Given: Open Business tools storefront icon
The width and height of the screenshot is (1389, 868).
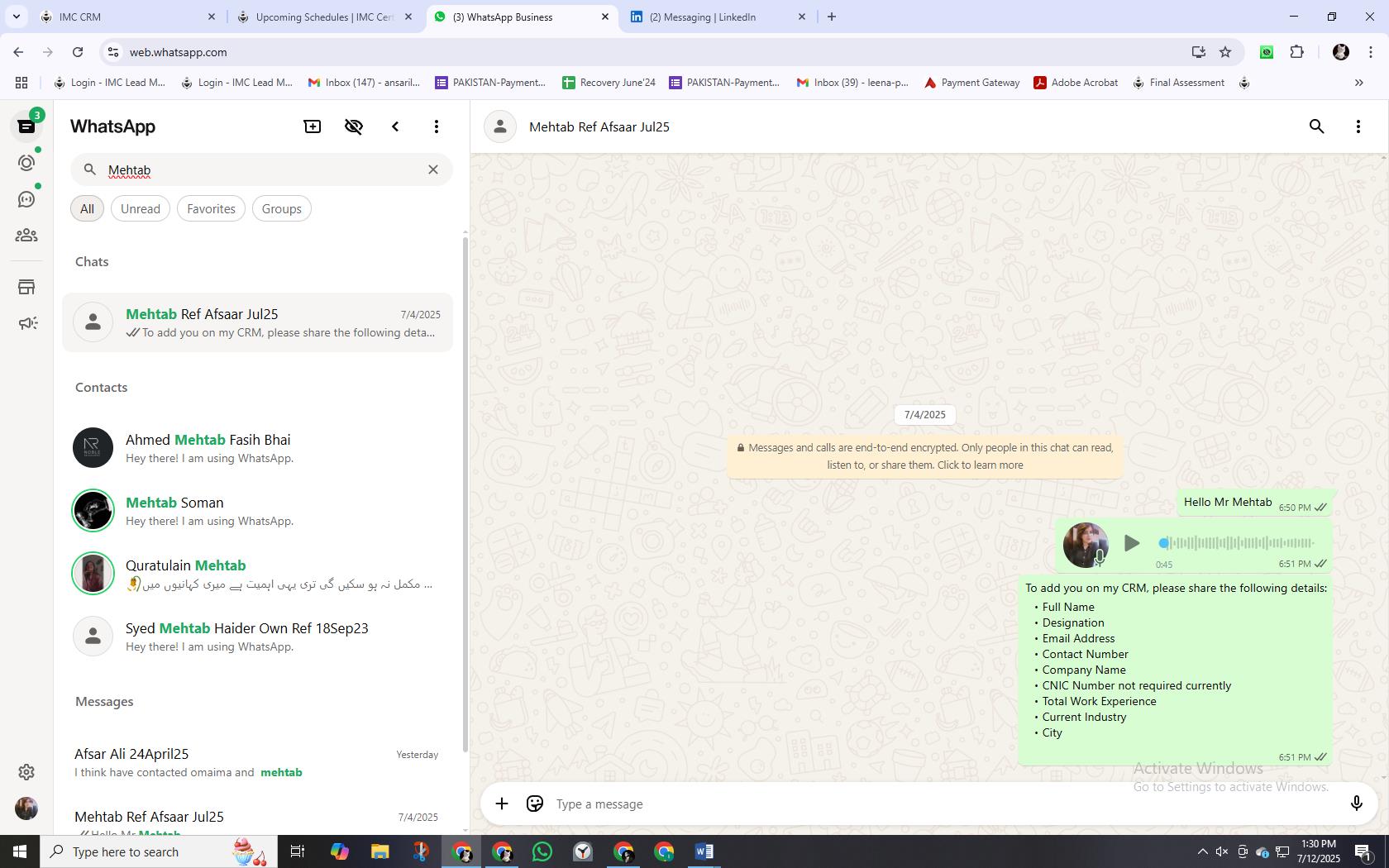Looking at the screenshot, I should click(26, 287).
